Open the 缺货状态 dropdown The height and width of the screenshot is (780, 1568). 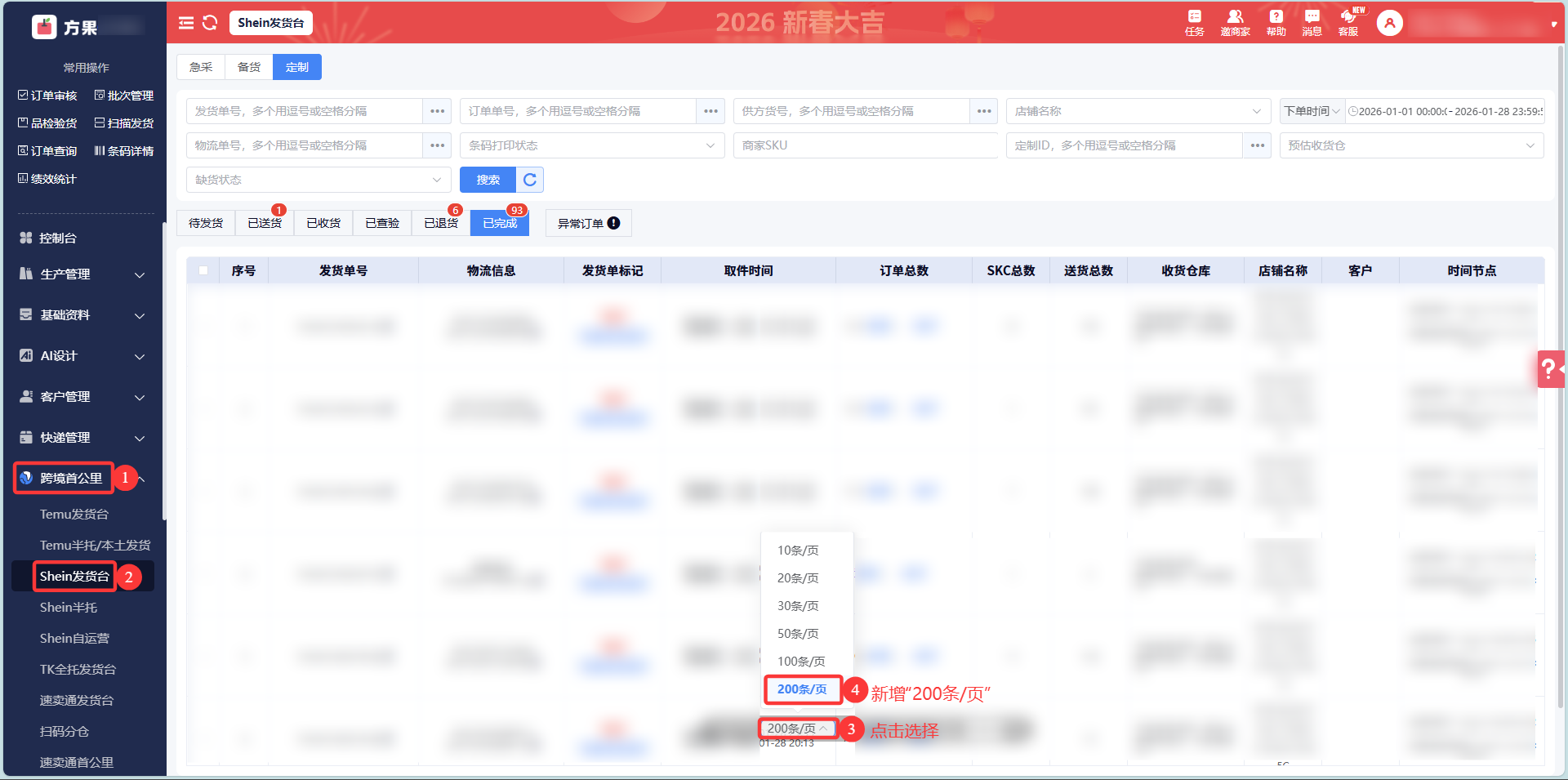(x=318, y=180)
